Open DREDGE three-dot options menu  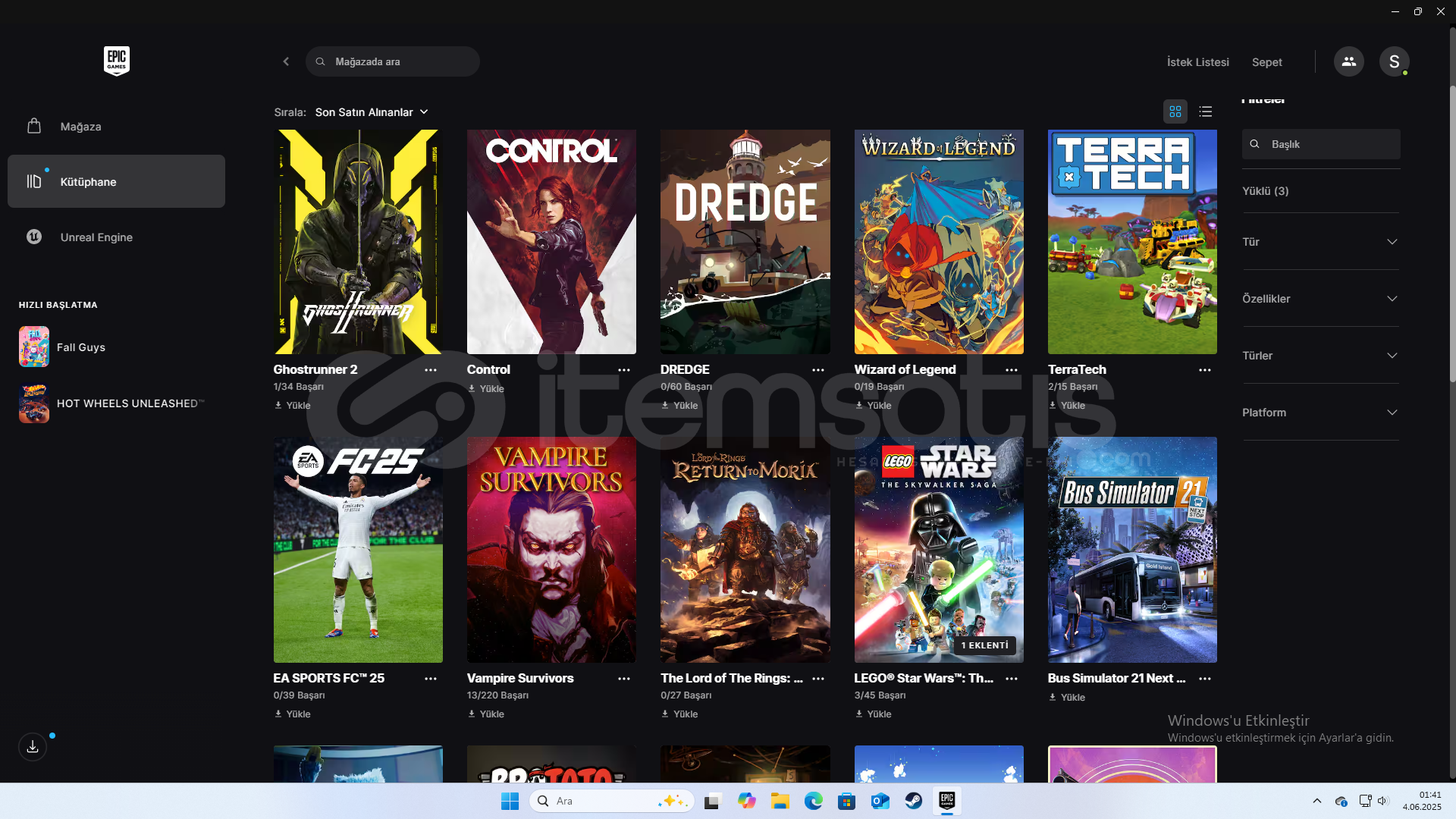[x=817, y=370]
